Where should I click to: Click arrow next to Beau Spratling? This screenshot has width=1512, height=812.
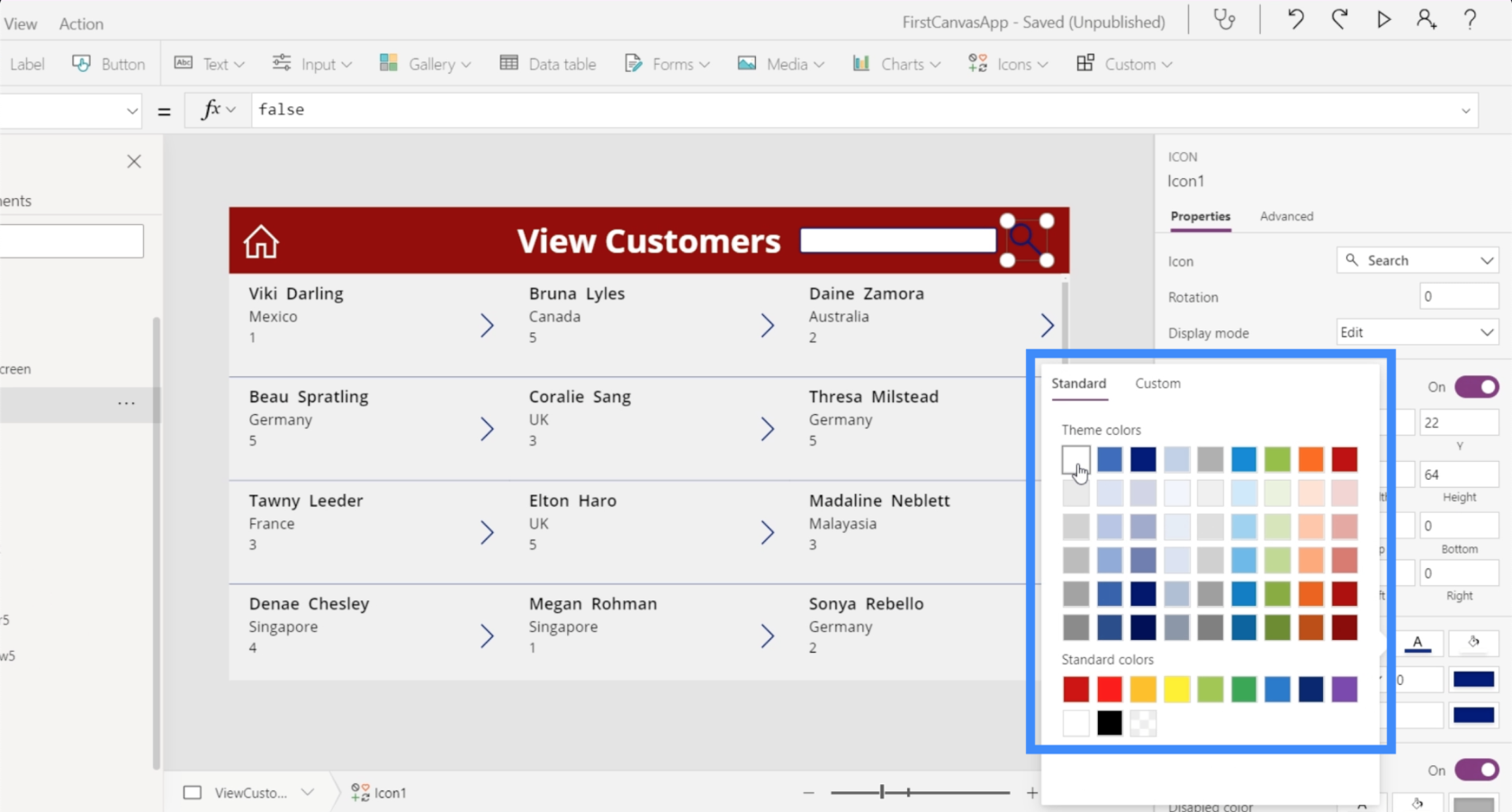pyautogui.click(x=487, y=429)
